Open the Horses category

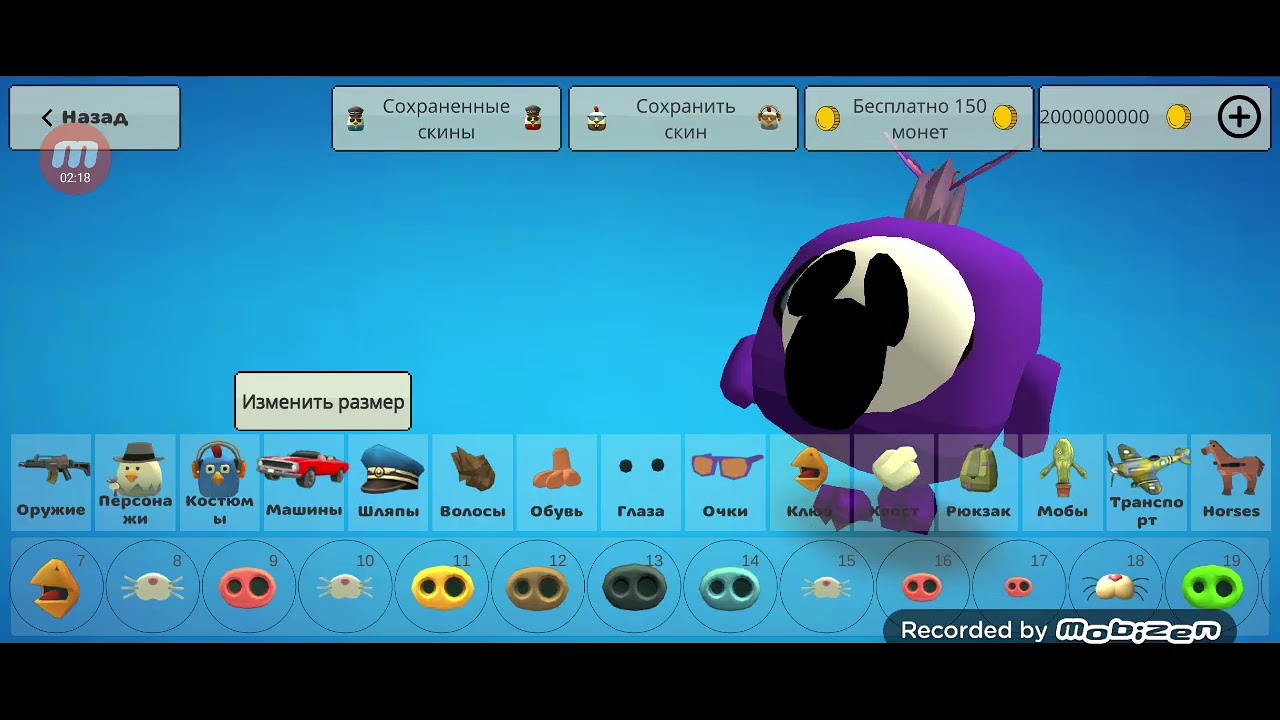1231,482
